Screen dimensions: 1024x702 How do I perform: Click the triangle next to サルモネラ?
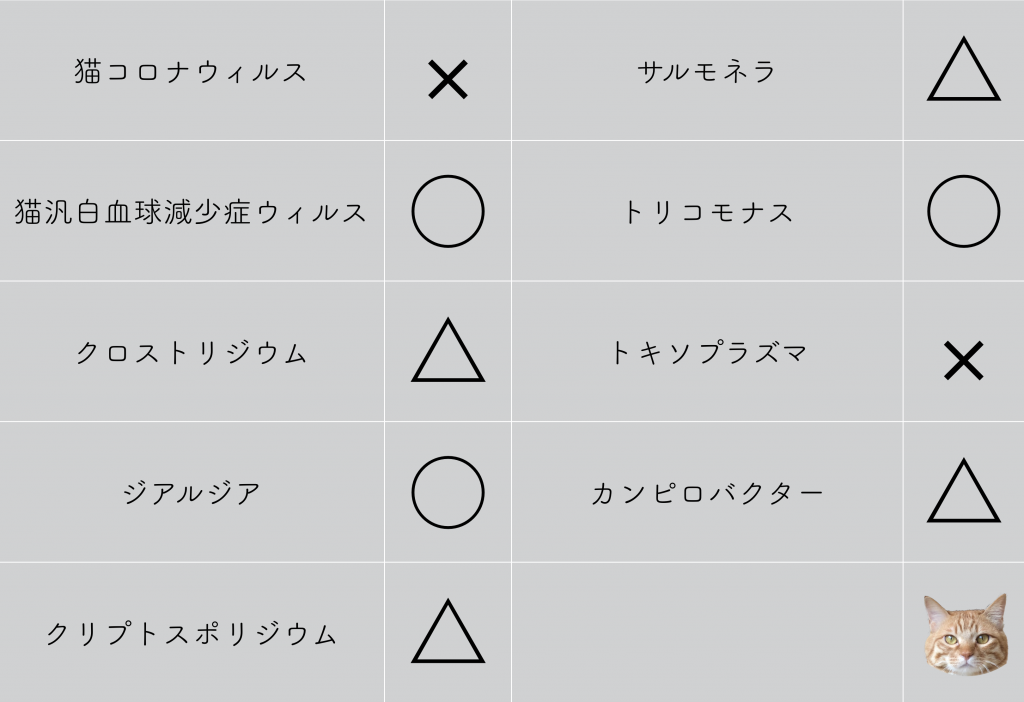[x=964, y=69]
